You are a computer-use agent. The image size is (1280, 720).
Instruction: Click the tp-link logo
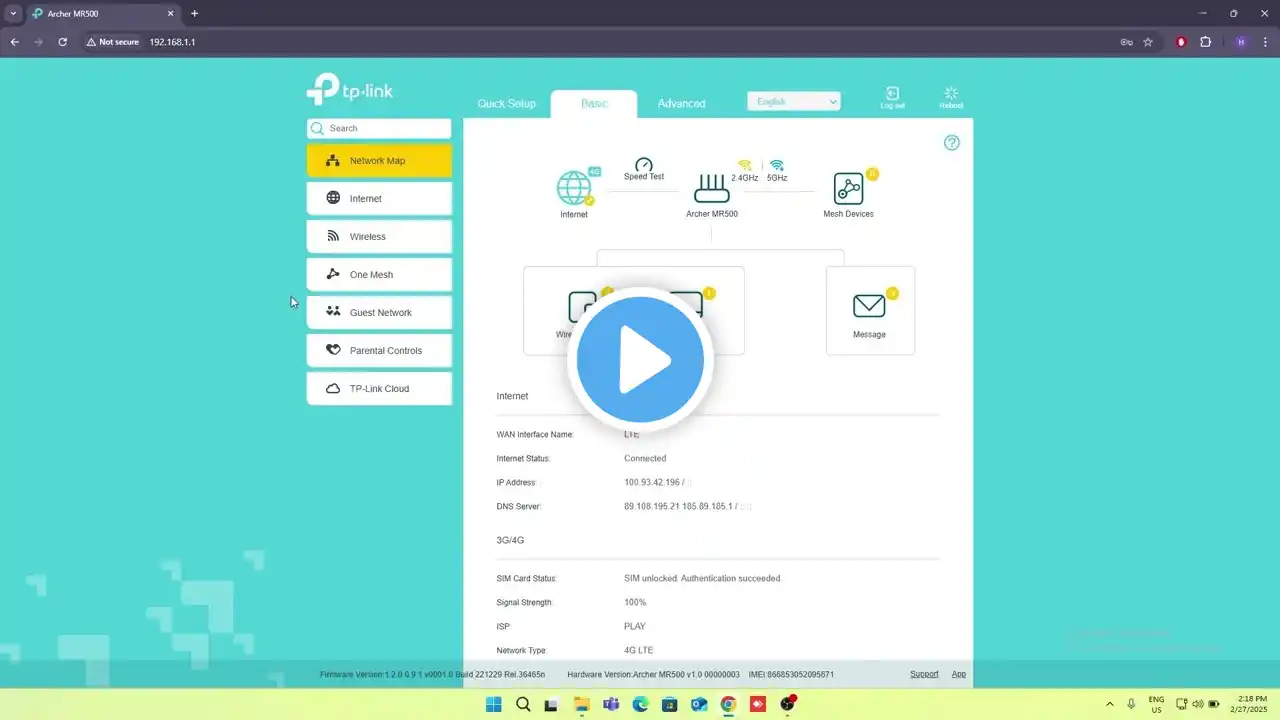(350, 89)
